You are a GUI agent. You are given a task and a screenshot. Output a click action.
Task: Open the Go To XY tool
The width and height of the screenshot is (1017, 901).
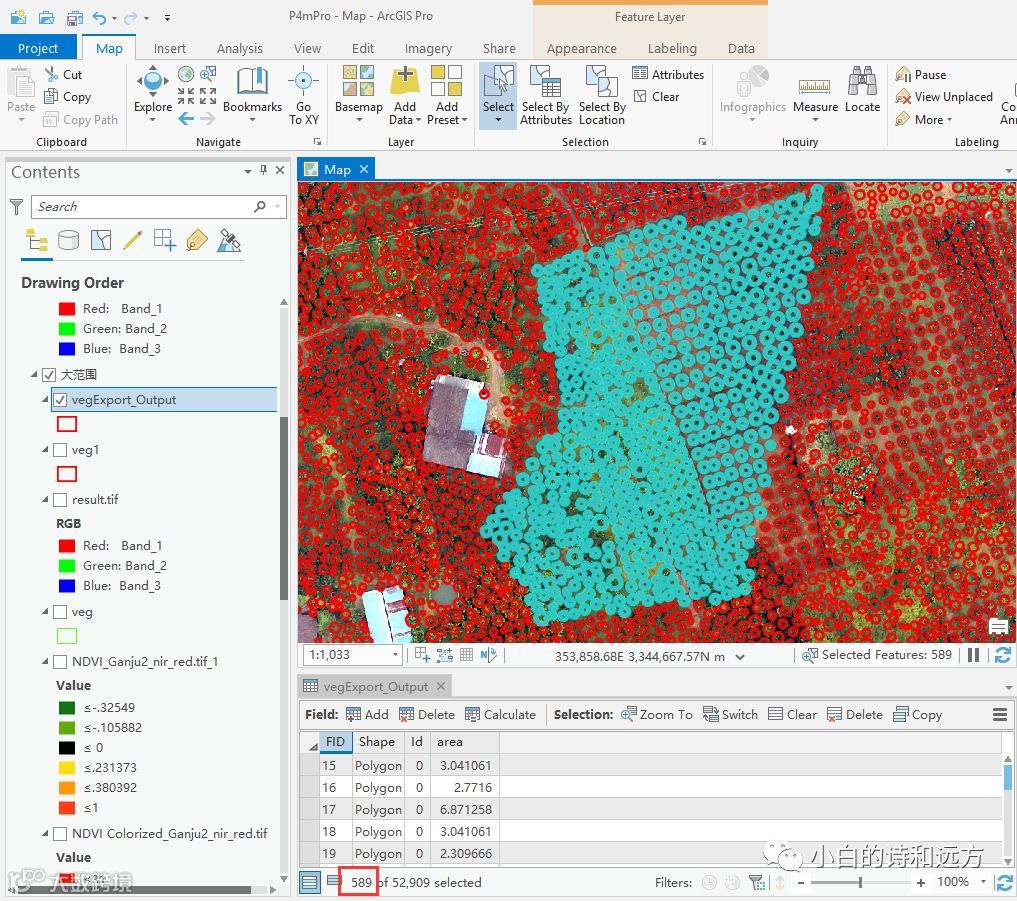pos(304,95)
